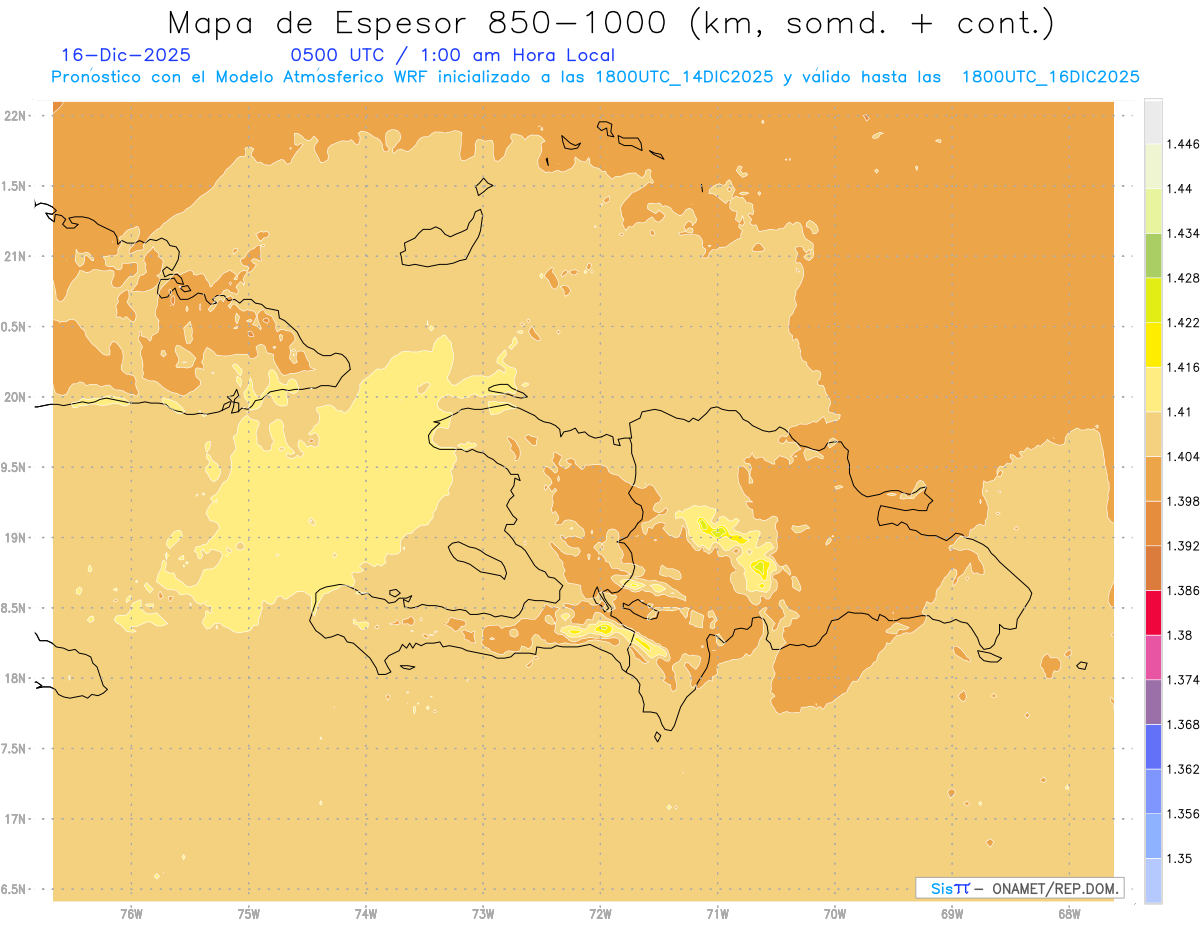
Task: Pick the yellow-green swatch between 1.422 and 1.428
Action: [1153, 300]
